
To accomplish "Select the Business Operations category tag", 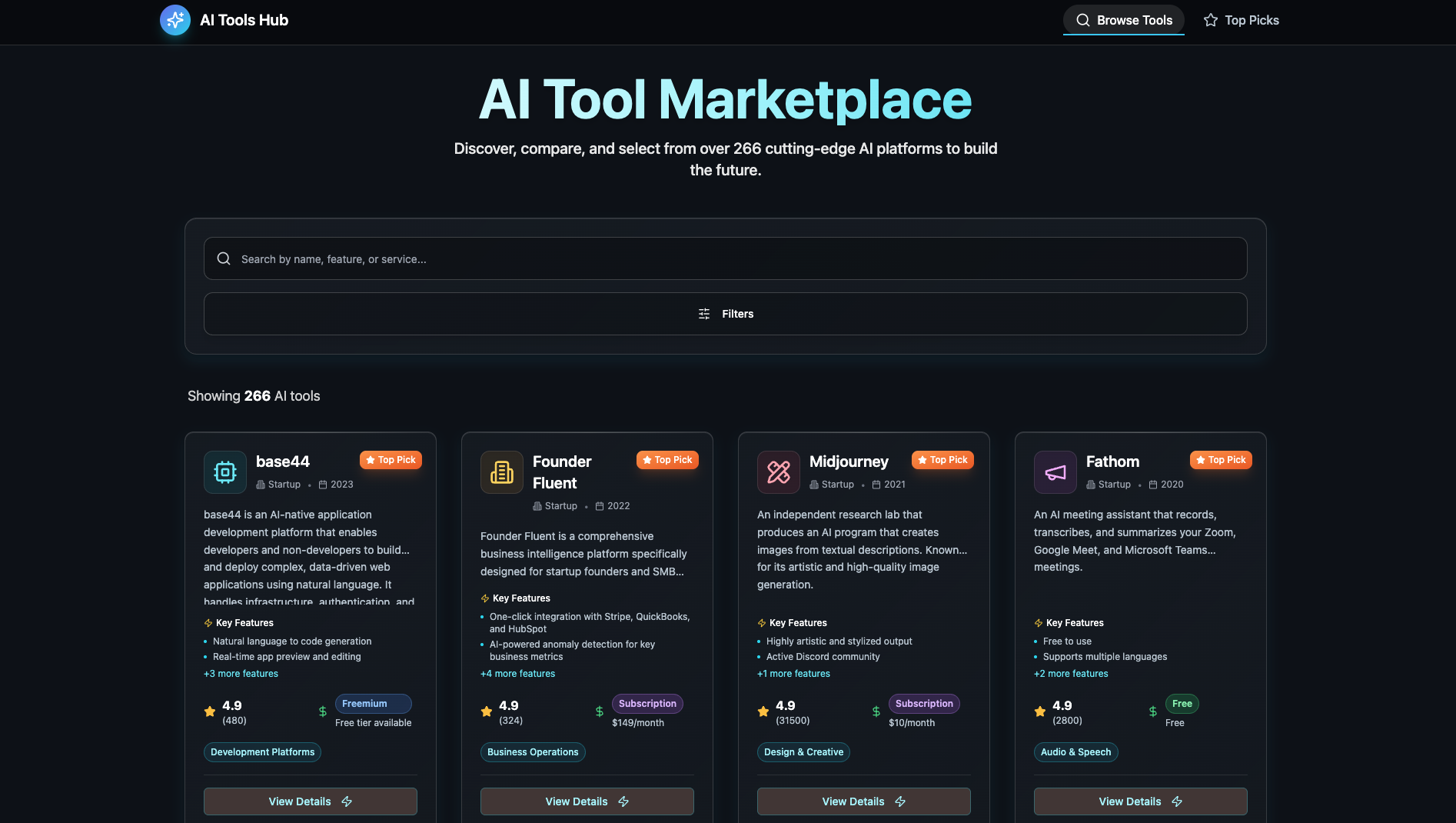I will (533, 752).
